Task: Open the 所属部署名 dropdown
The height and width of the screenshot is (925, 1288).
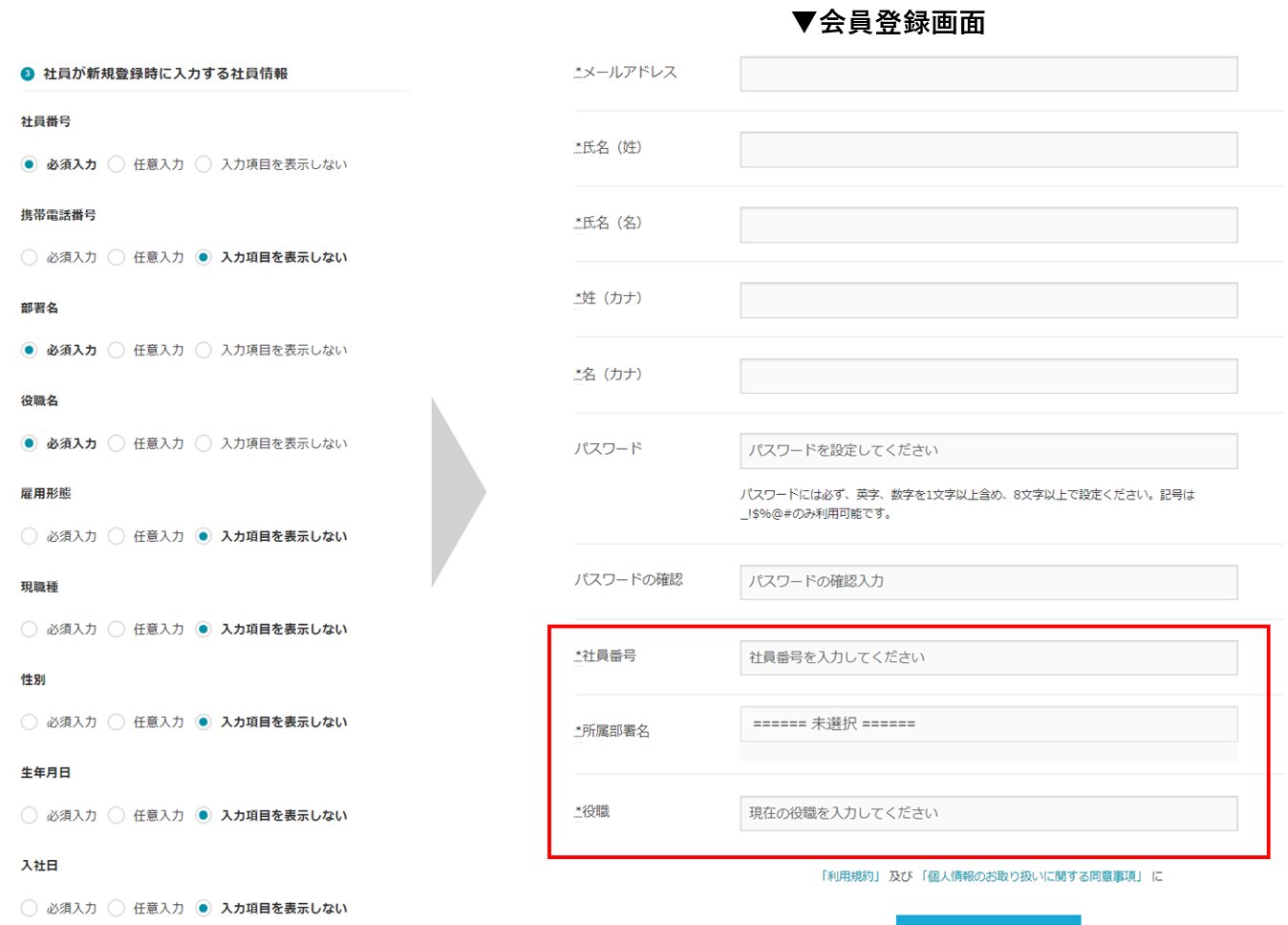Action: point(988,724)
